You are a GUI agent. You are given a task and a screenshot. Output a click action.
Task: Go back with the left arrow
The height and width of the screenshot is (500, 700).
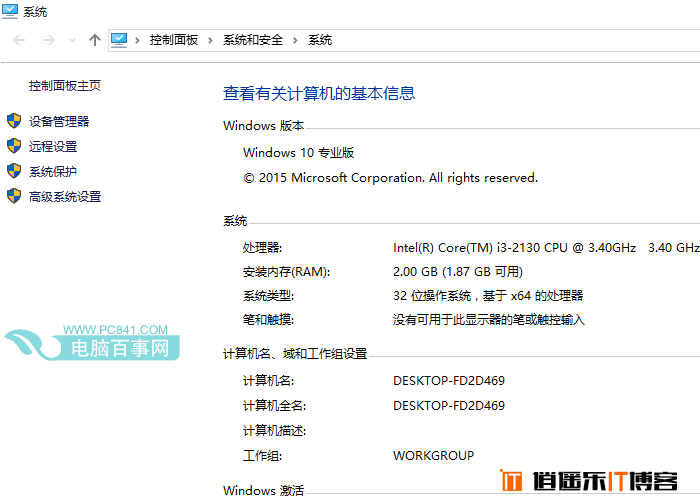pyautogui.click(x=19, y=40)
